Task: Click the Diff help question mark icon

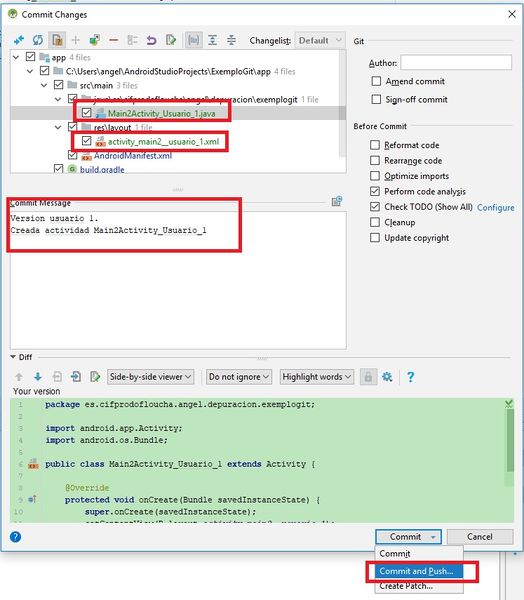Action: point(410,377)
